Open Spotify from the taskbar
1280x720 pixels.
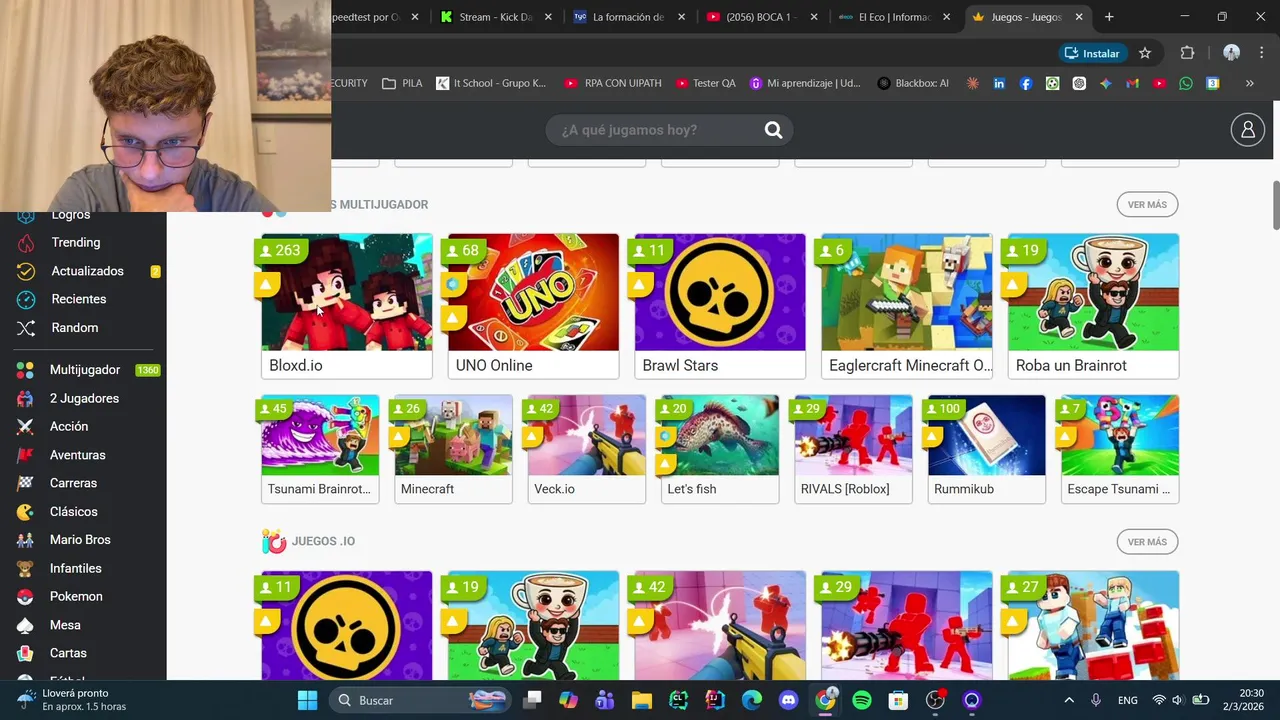click(x=862, y=700)
